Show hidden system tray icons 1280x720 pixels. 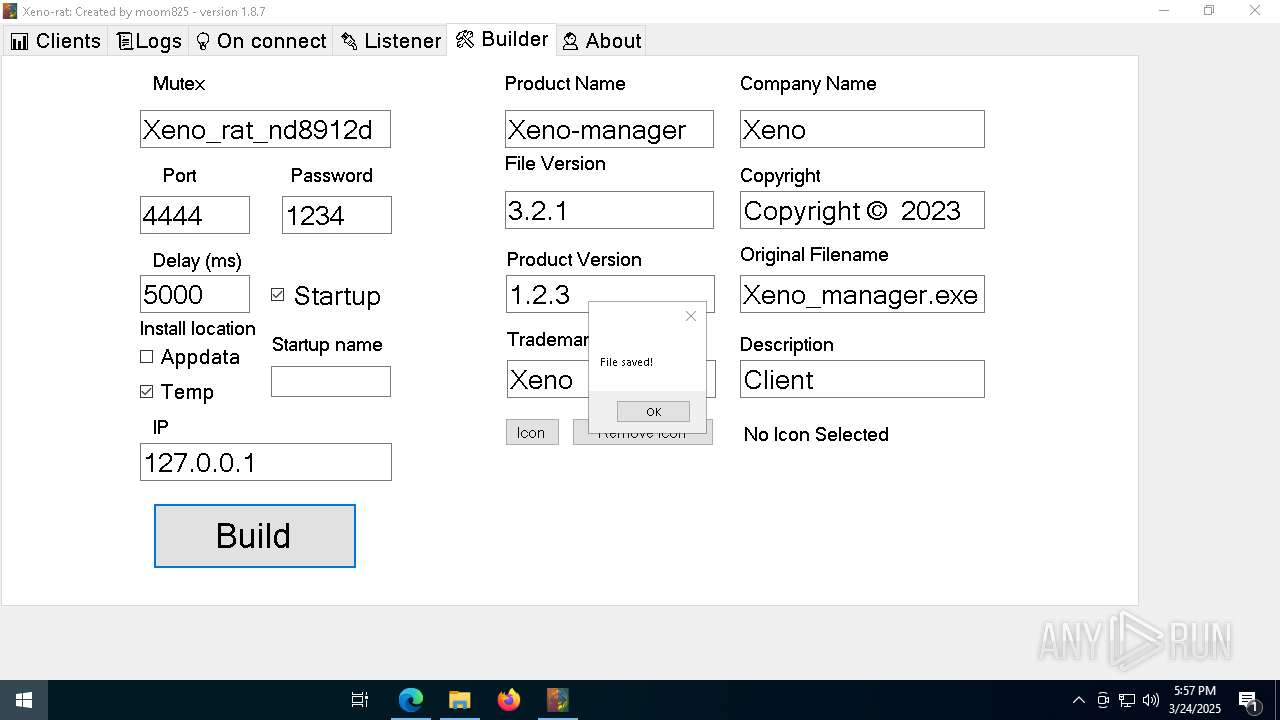[x=1078, y=700]
